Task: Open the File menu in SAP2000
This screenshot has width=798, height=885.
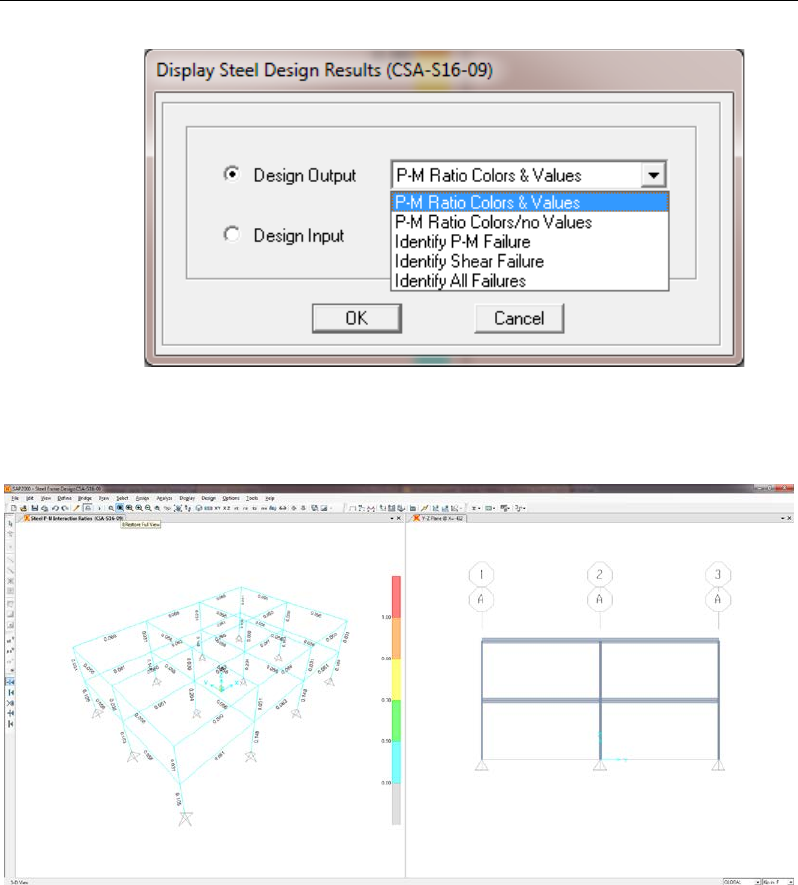Action: (15, 498)
